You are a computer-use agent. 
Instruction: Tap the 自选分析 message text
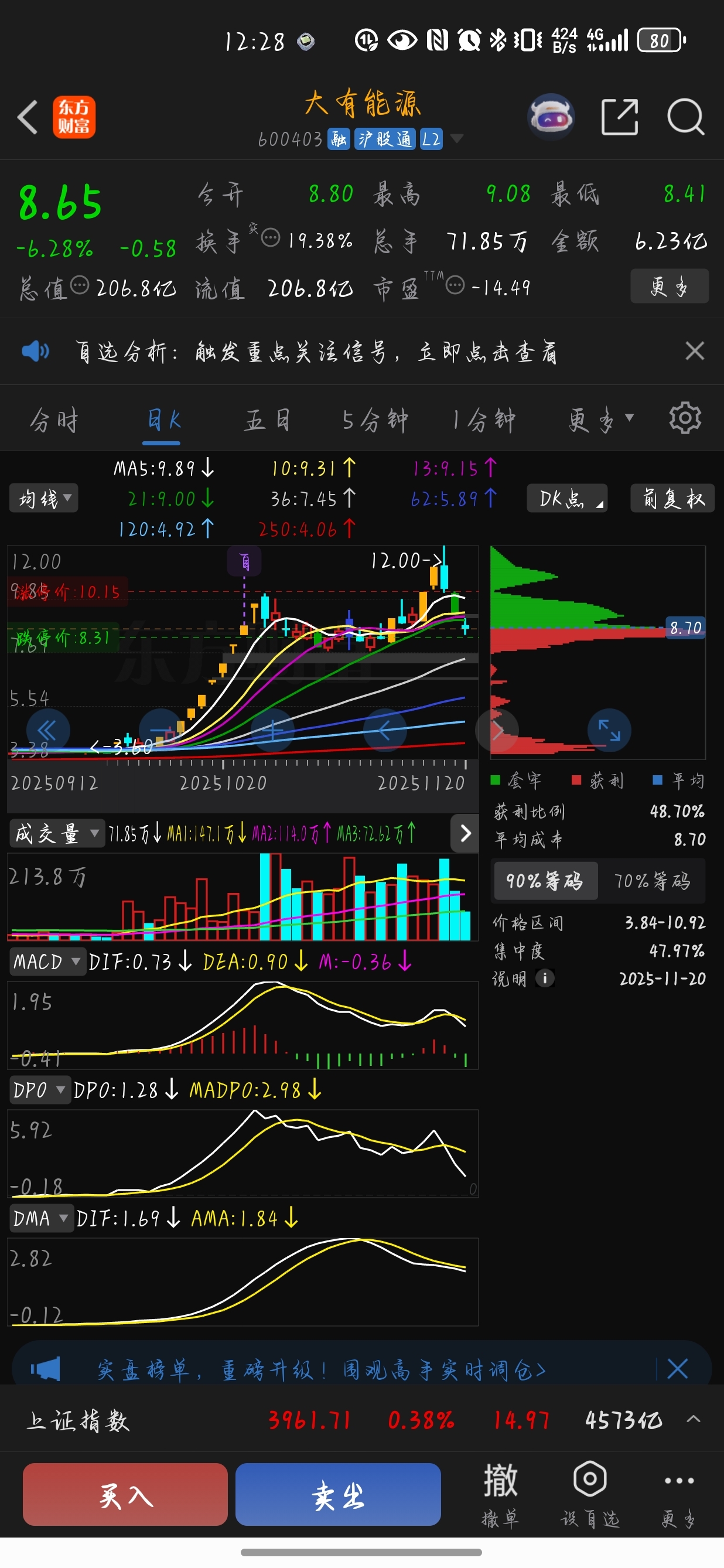click(316, 352)
